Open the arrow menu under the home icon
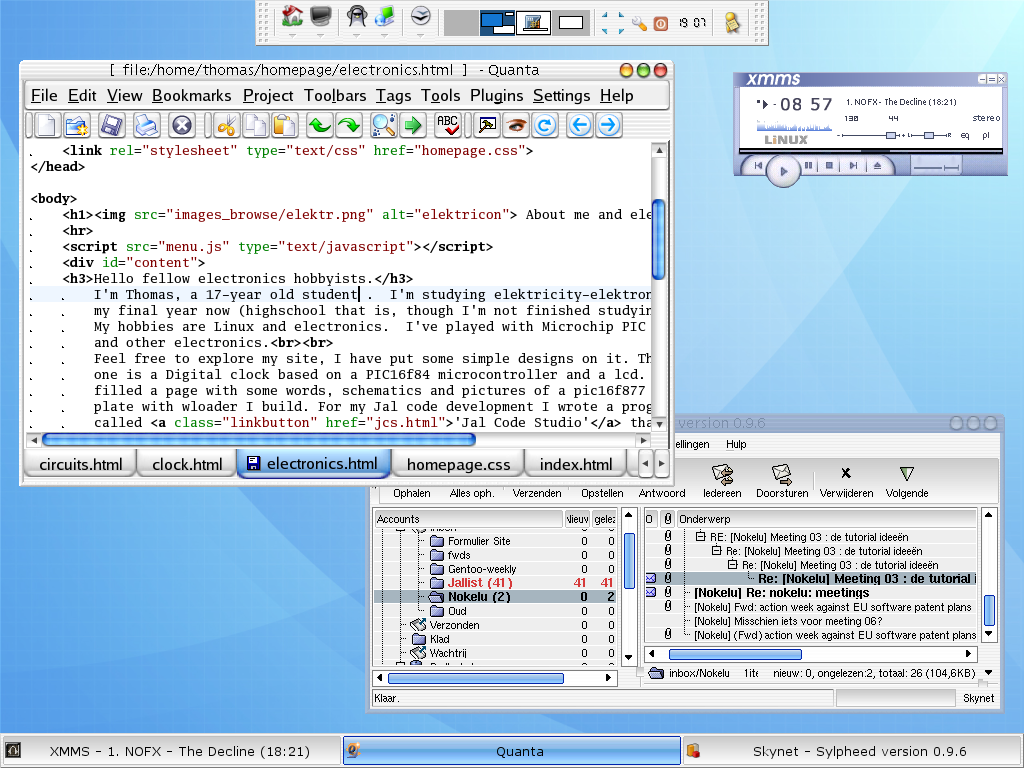This screenshot has height=768, width=1024. [292, 35]
